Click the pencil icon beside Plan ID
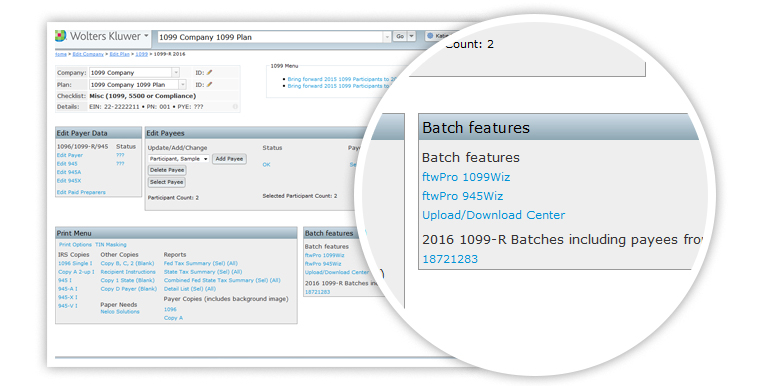The height and width of the screenshot is (386, 768). (x=210, y=84)
